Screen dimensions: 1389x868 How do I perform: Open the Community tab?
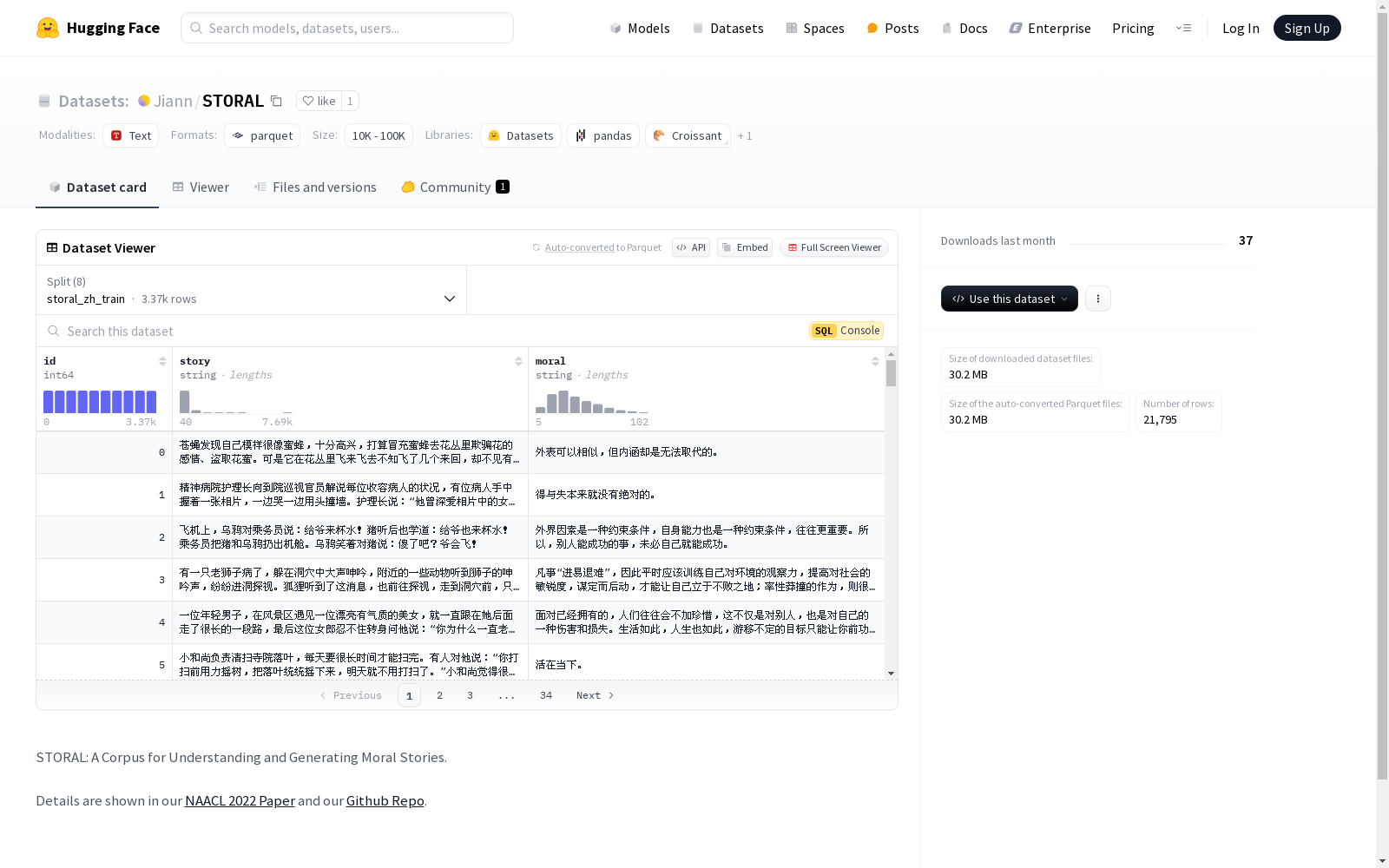coord(455,187)
